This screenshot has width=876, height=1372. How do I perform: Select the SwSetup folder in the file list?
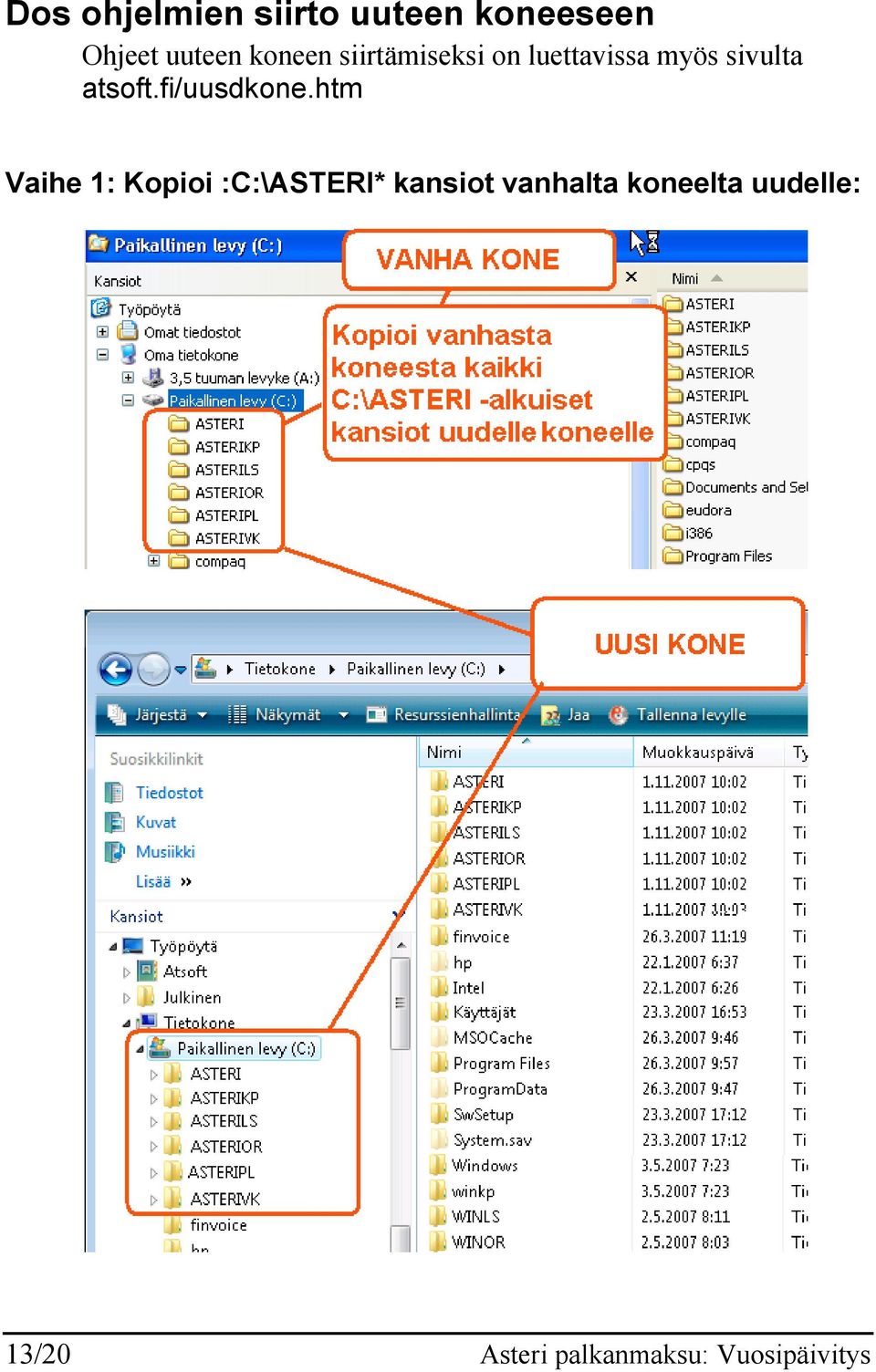pos(483,1115)
